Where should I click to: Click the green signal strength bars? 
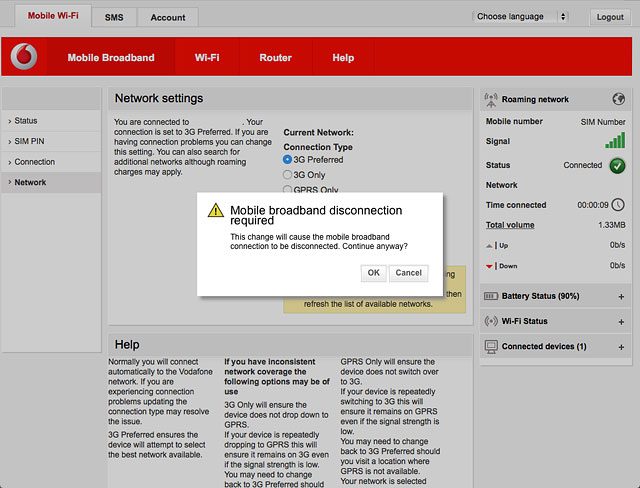coord(615,140)
